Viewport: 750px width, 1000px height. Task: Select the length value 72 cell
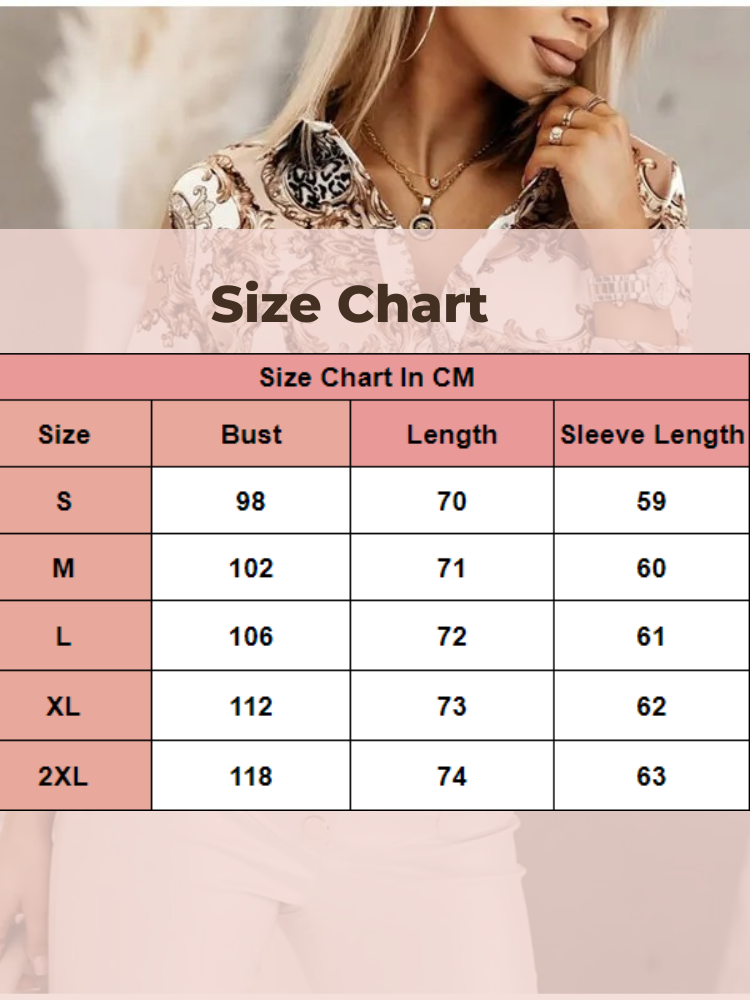click(452, 637)
